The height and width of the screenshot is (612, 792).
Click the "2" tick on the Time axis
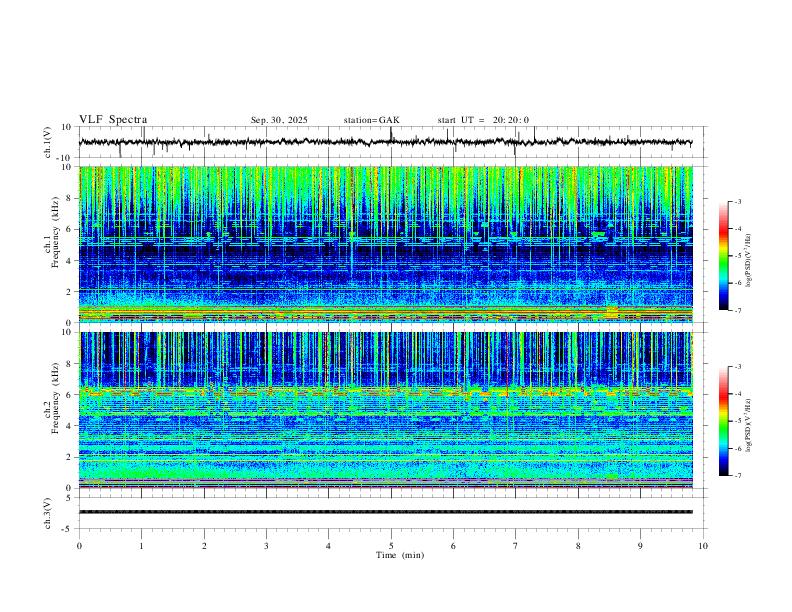point(204,546)
